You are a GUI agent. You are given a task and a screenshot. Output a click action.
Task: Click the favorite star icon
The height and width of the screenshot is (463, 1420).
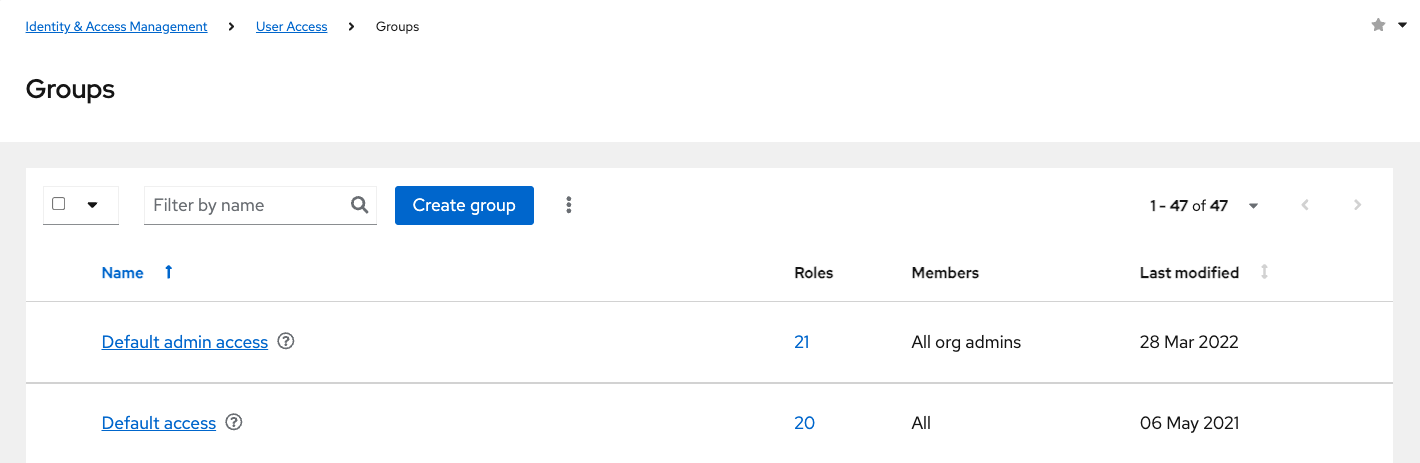pos(1378,26)
